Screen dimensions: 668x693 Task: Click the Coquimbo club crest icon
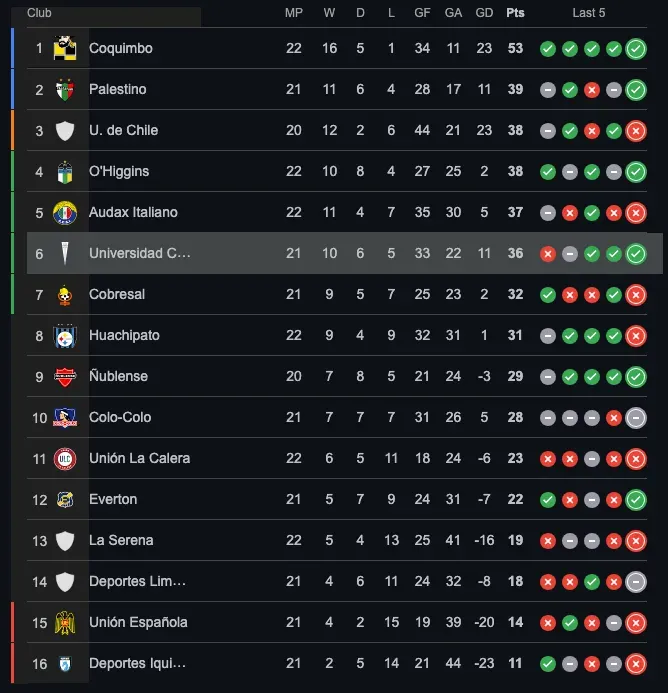tap(65, 48)
